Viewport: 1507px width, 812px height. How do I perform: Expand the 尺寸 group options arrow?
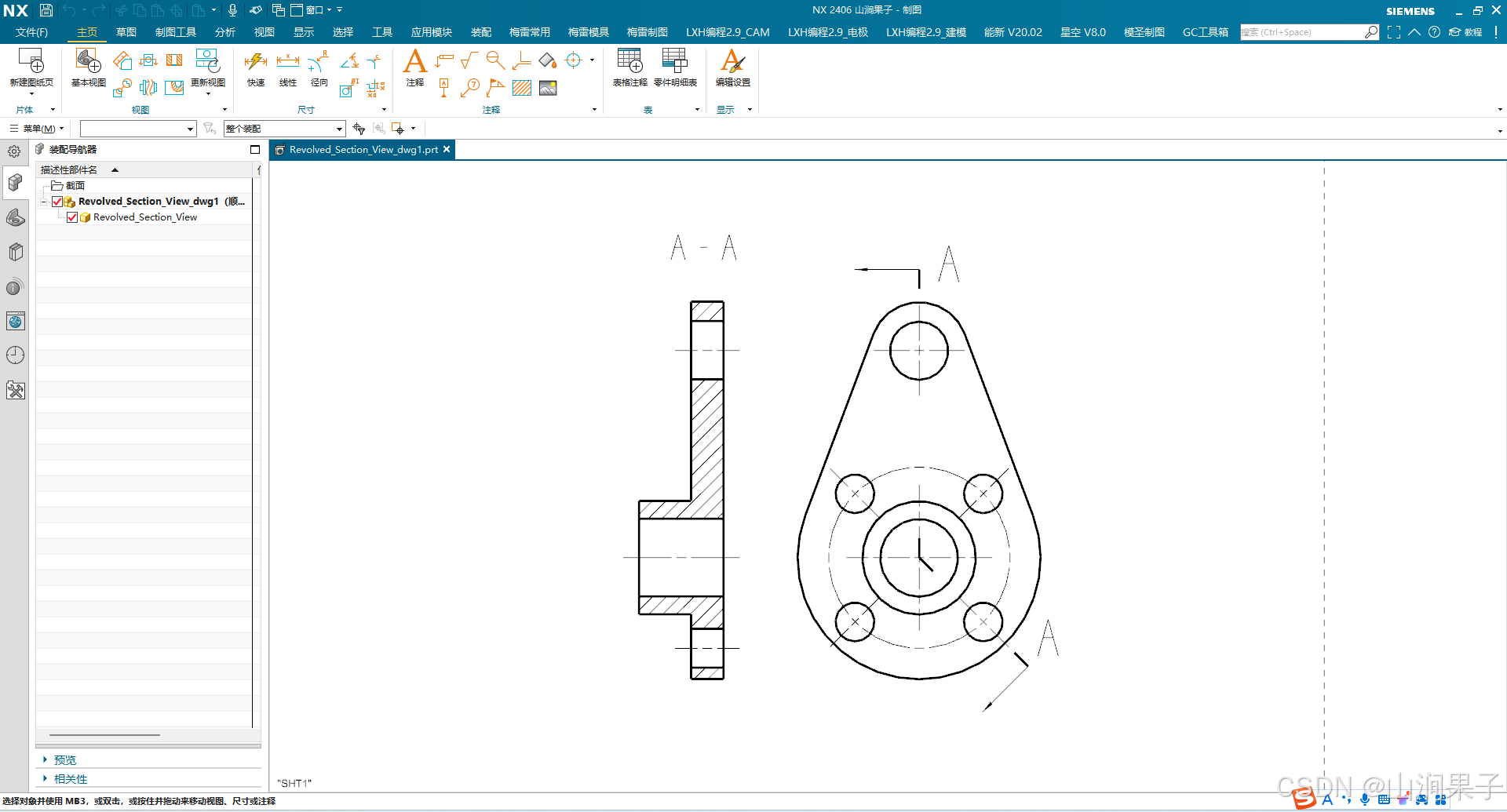[384, 110]
